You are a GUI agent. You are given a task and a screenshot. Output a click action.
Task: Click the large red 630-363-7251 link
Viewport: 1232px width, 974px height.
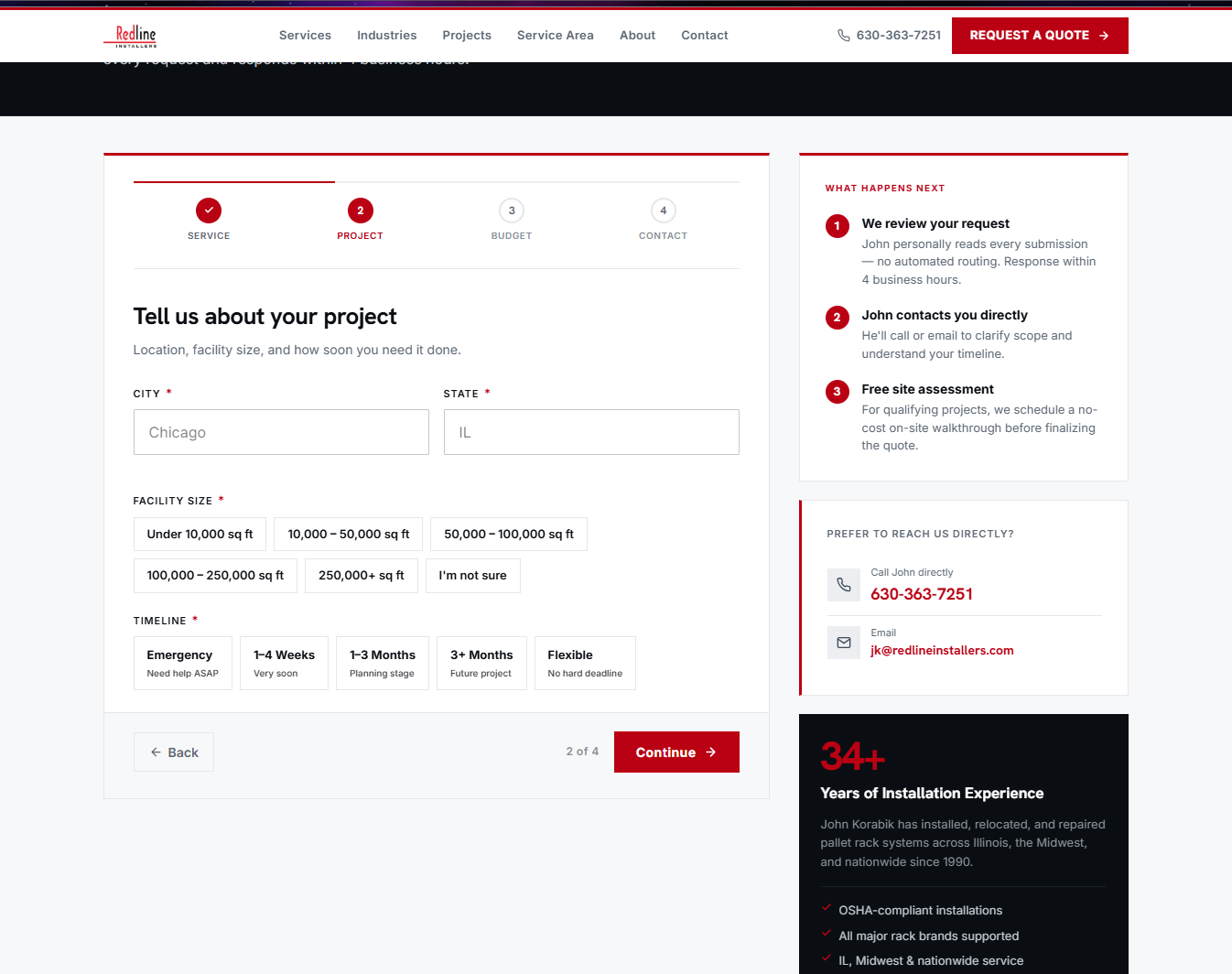coord(922,594)
